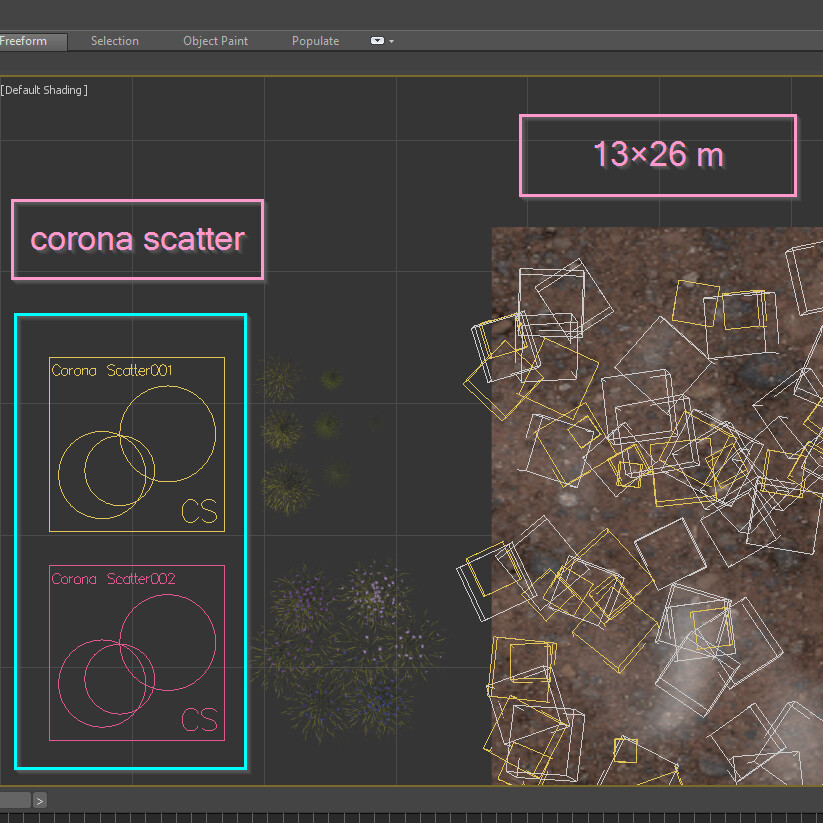Go to the Populate tab
The height and width of the screenshot is (823, 823).
tap(315, 41)
